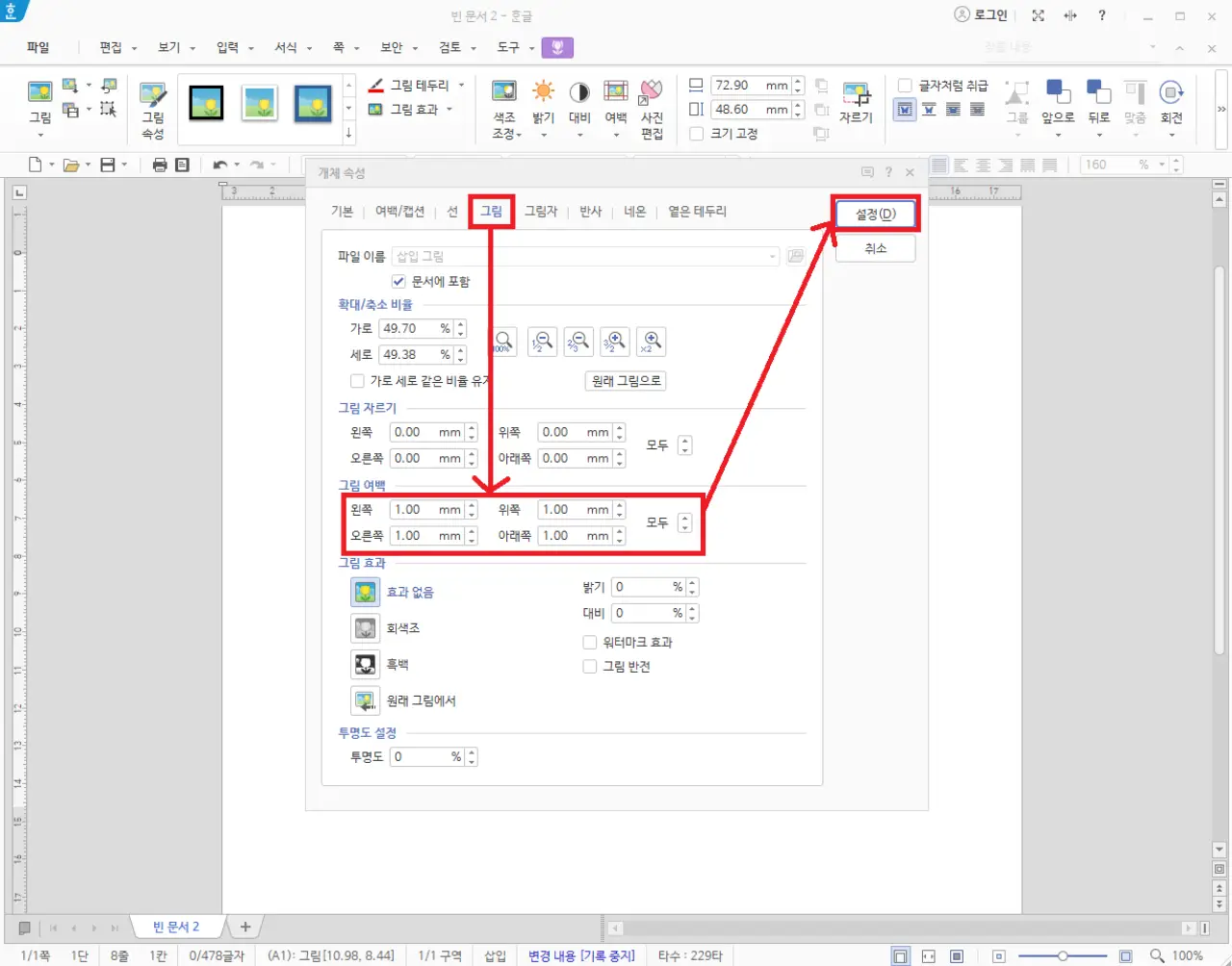Open the 그림 효과 dropdown arrow
Screen dimensions: 1232x966
point(449,110)
